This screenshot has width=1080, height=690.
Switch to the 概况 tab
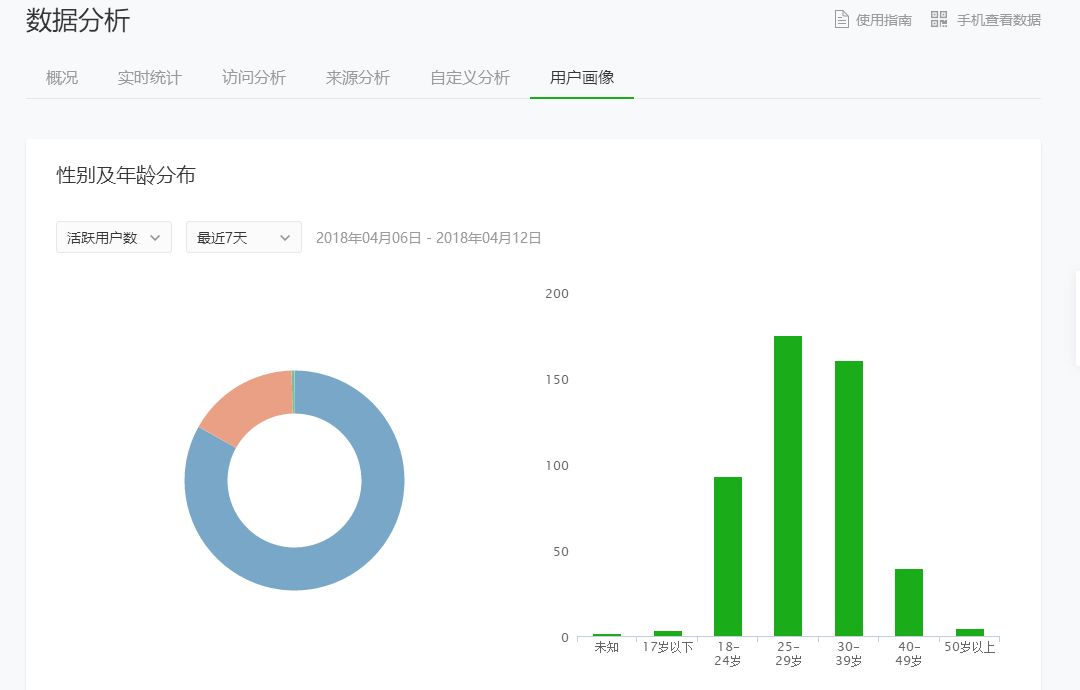61,77
